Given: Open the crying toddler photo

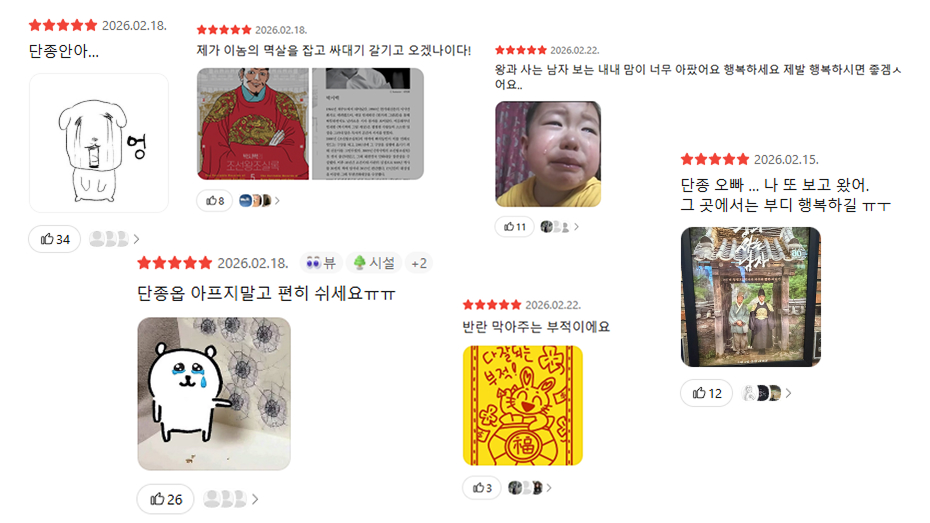Looking at the screenshot, I should point(548,154).
